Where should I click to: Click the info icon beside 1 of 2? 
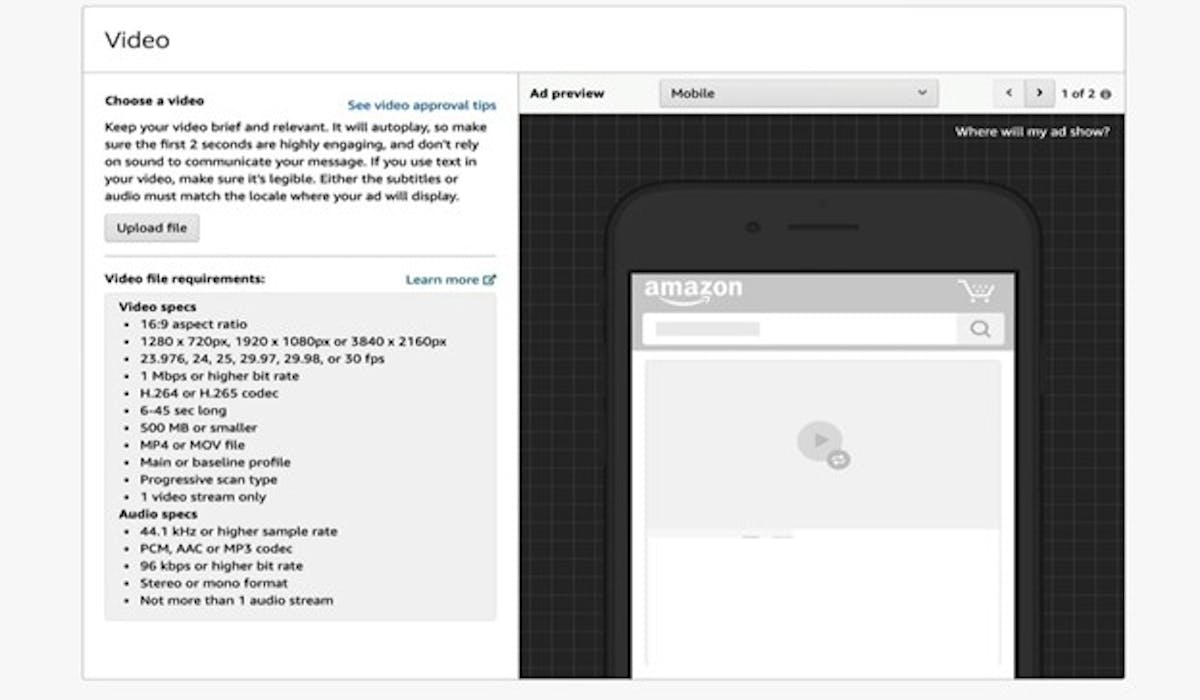[x=1106, y=94]
